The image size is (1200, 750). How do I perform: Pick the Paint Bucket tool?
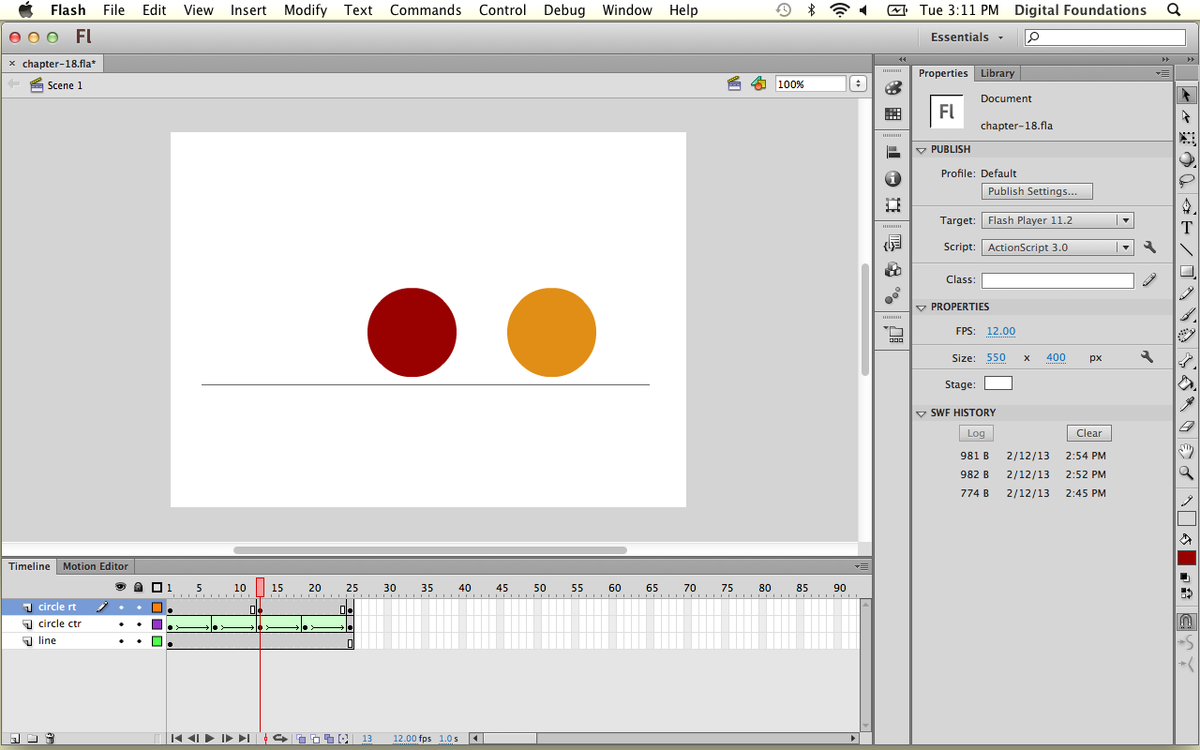(x=1186, y=383)
